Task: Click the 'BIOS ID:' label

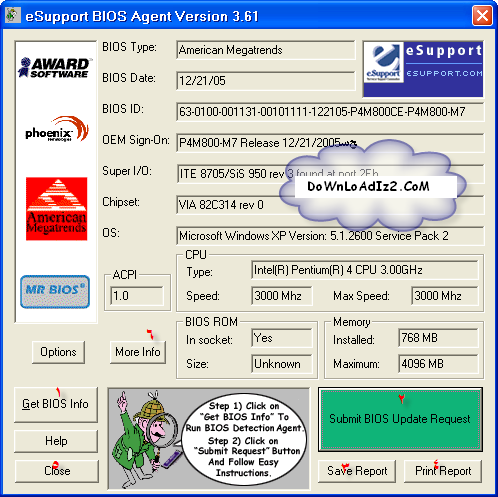Action: click(123, 109)
